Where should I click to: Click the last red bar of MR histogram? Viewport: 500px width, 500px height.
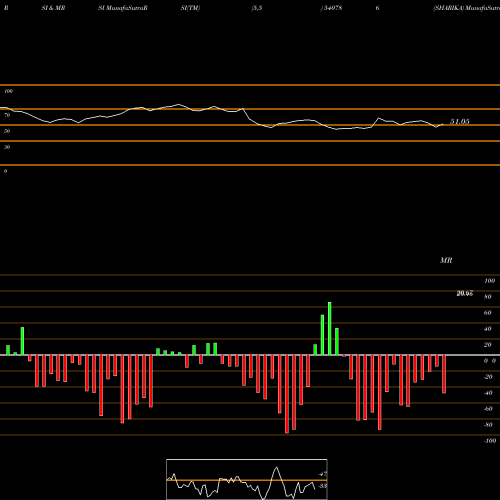pos(444,374)
